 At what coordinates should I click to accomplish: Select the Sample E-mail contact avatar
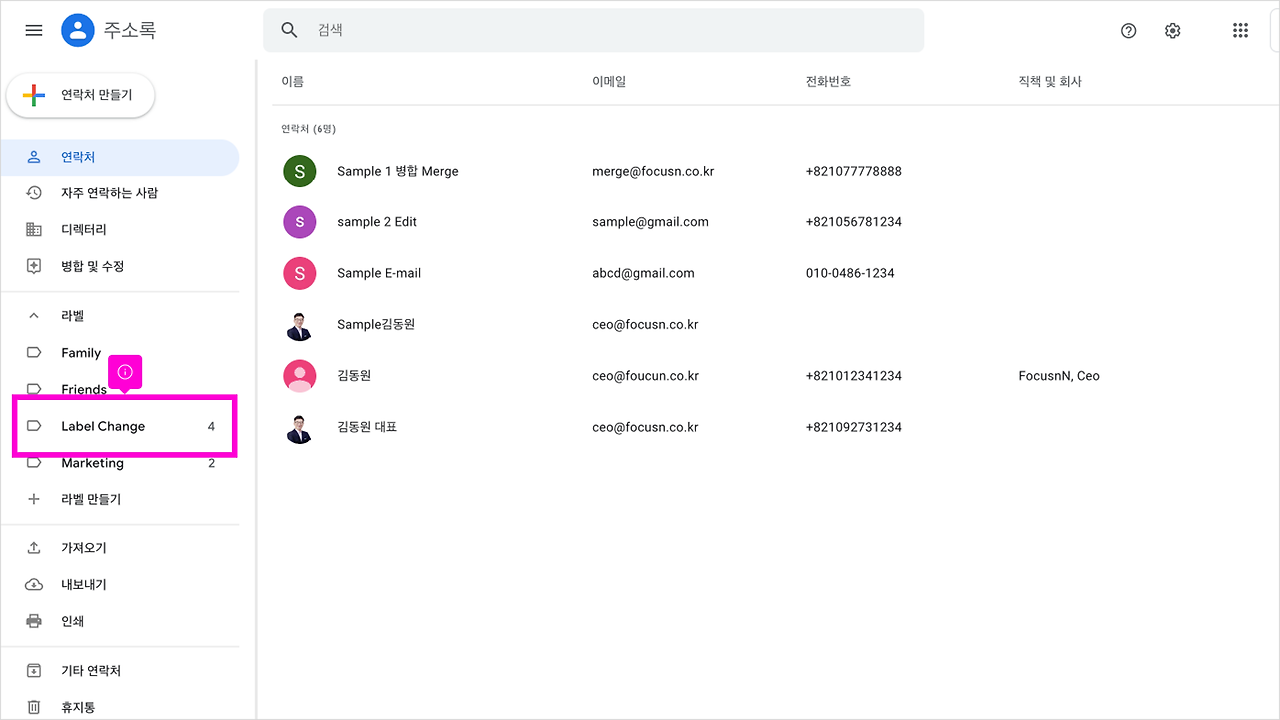click(299, 272)
